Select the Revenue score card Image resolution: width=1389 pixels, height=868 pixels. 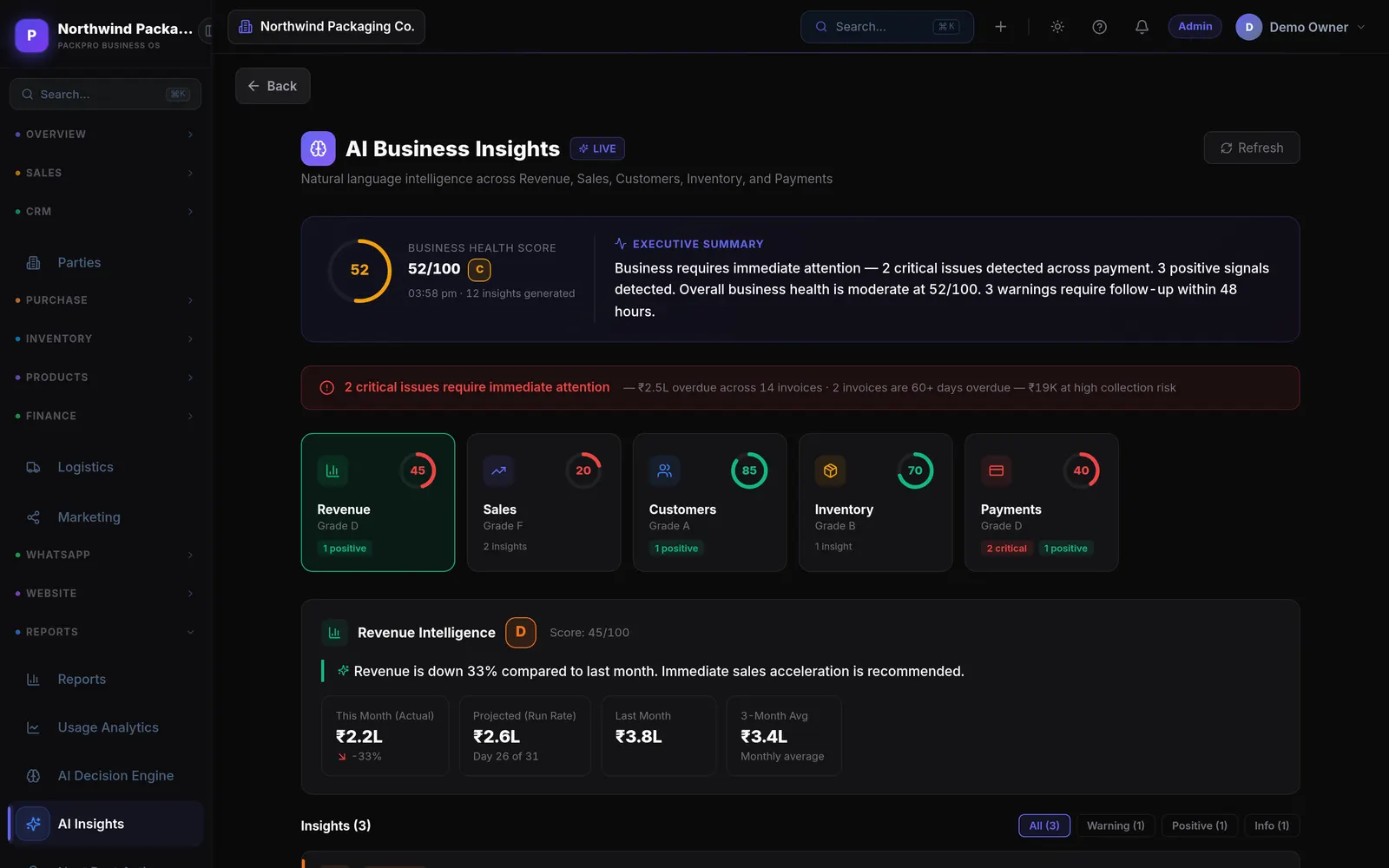point(378,503)
